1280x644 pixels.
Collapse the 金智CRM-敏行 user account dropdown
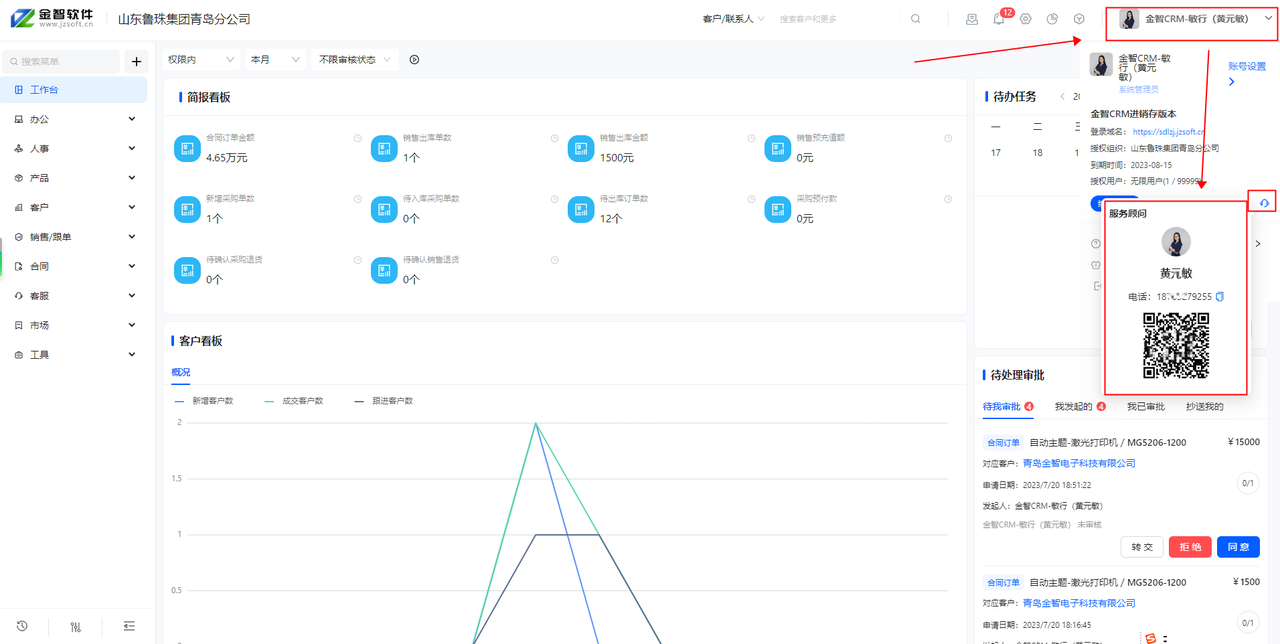(x=1268, y=19)
